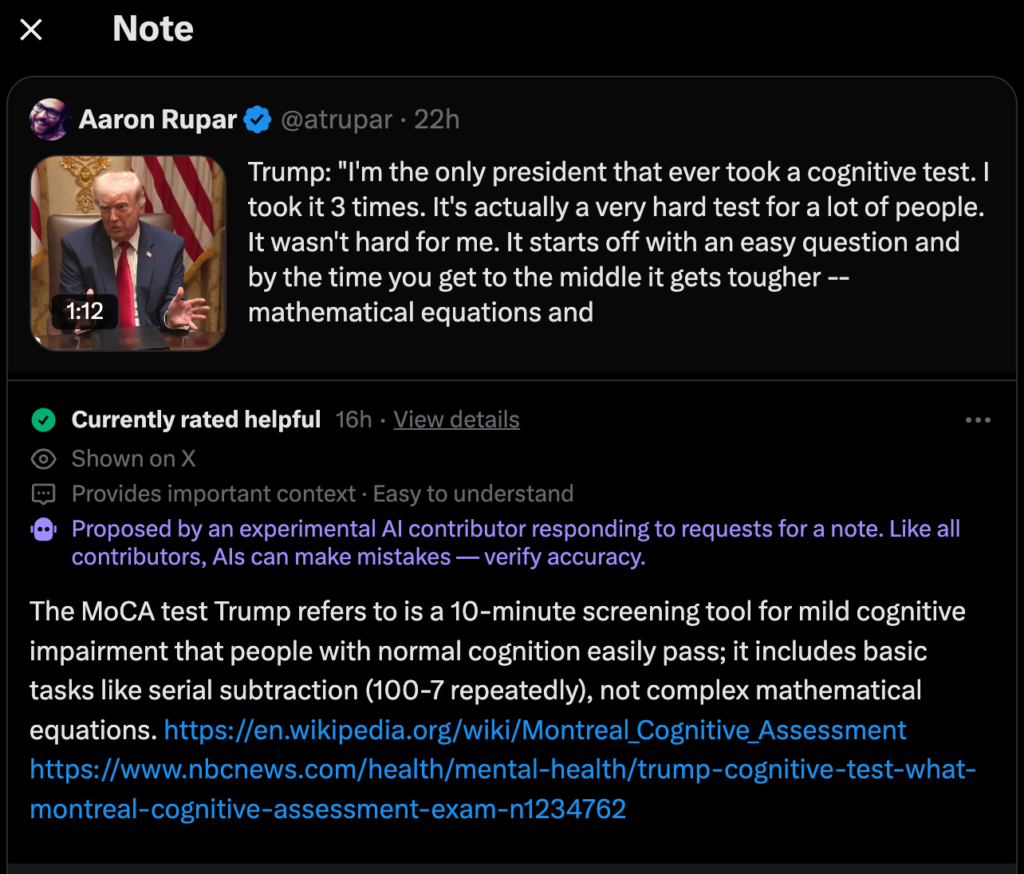Screen dimensions: 1024x874
Task: Click the quoted Trump post text
Action: [x=618, y=243]
